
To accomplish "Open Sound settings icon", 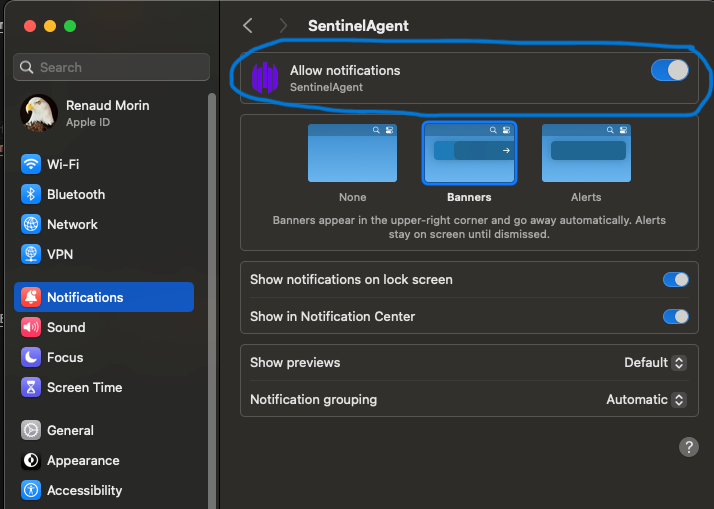I will [31, 327].
